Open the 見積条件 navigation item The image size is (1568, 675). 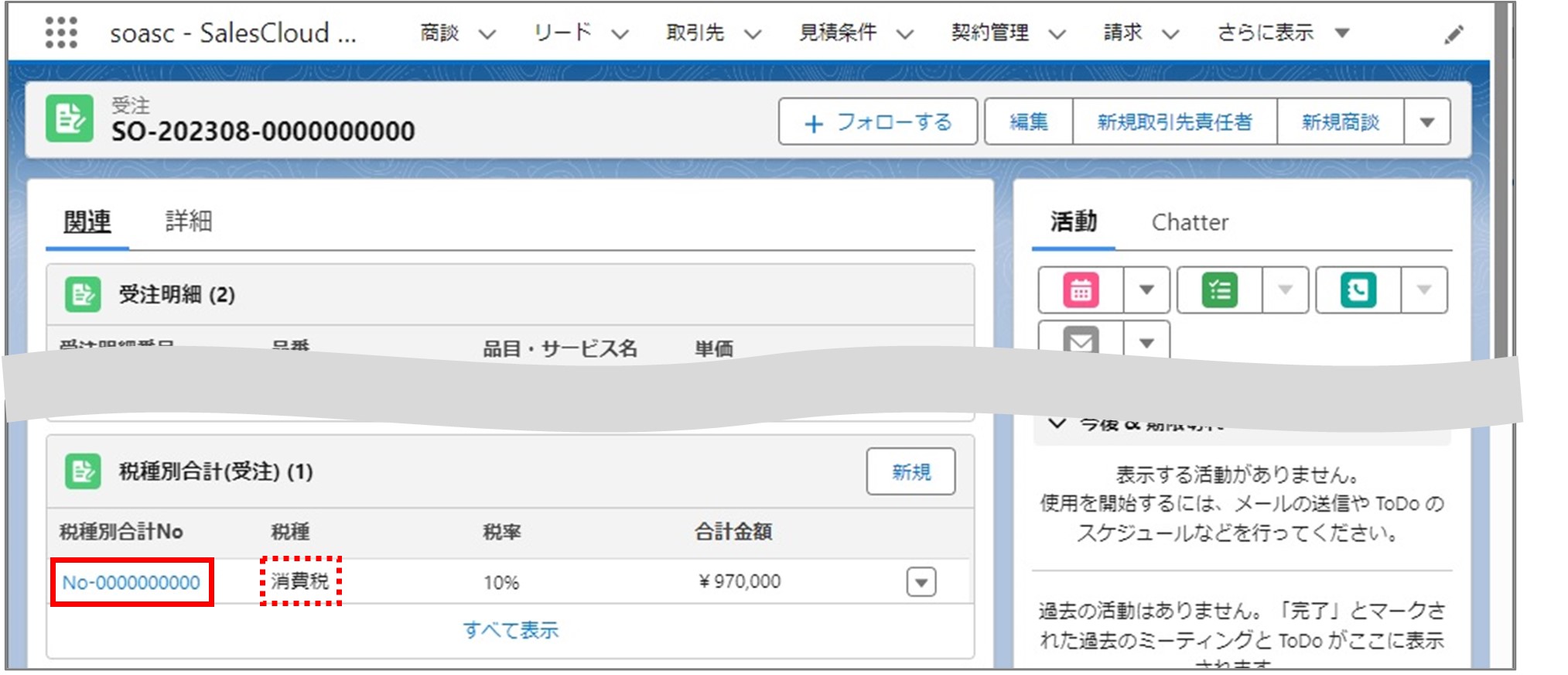838,33
